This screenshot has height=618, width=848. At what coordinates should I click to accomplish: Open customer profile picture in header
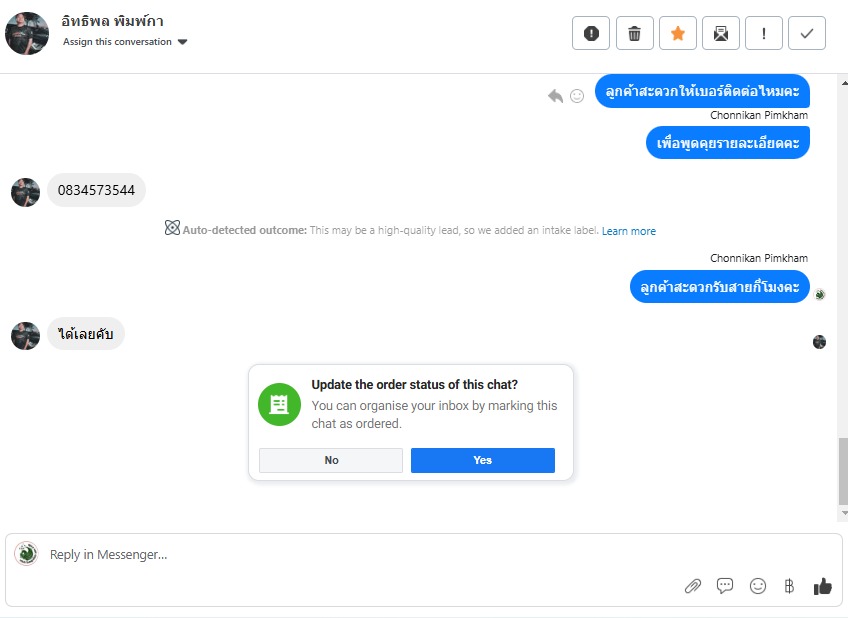[27, 33]
